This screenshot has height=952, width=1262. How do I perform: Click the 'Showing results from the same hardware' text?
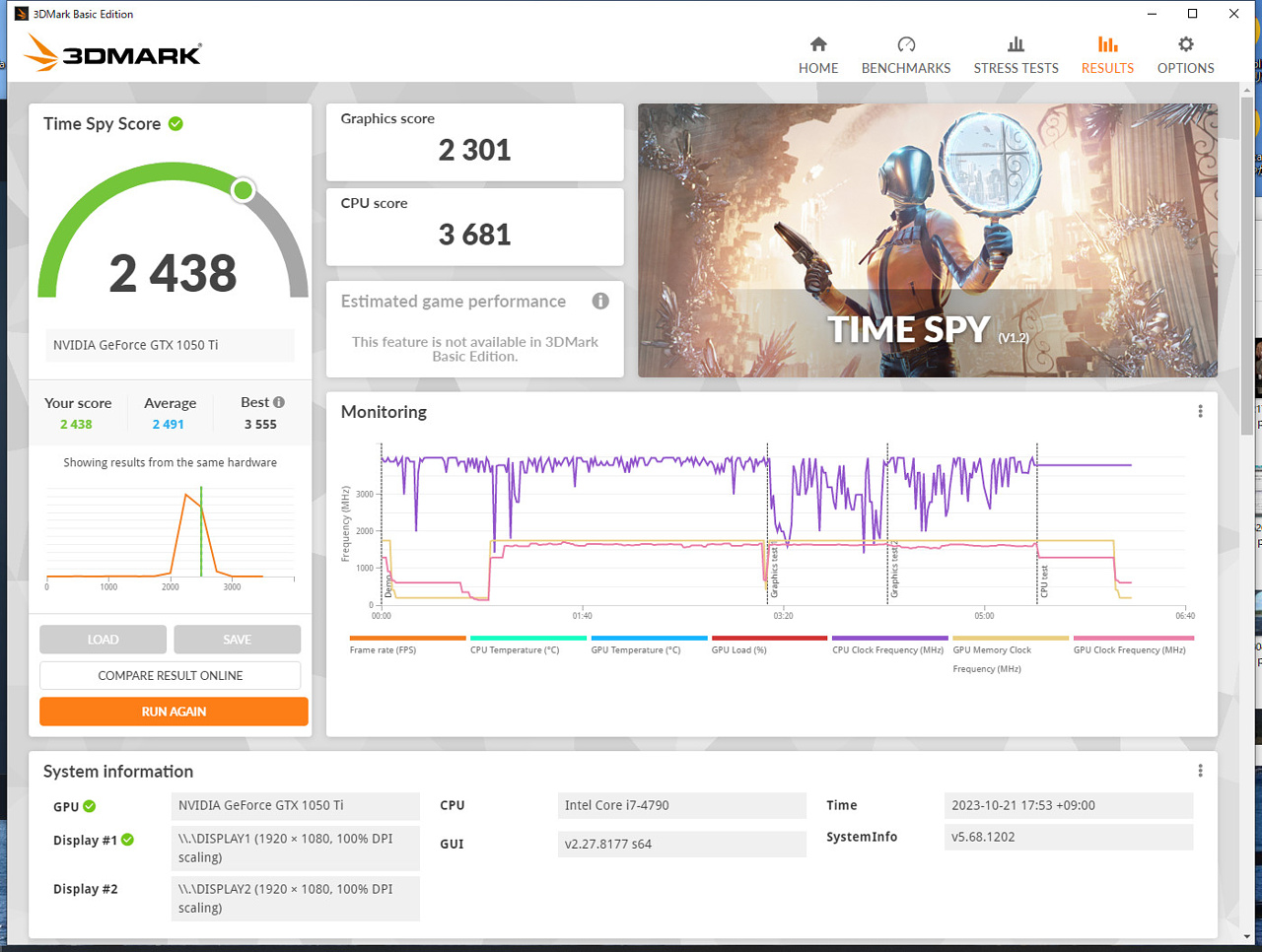point(170,462)
